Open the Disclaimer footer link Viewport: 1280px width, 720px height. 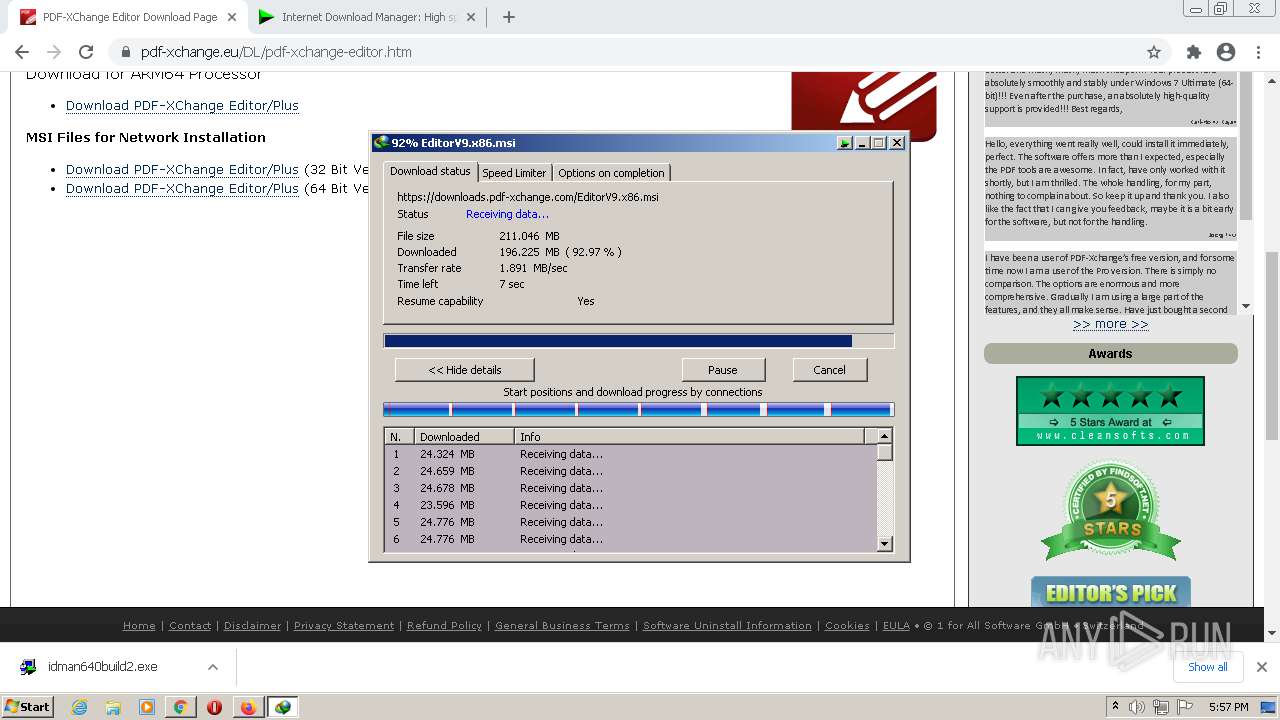(x=252, y=625)
